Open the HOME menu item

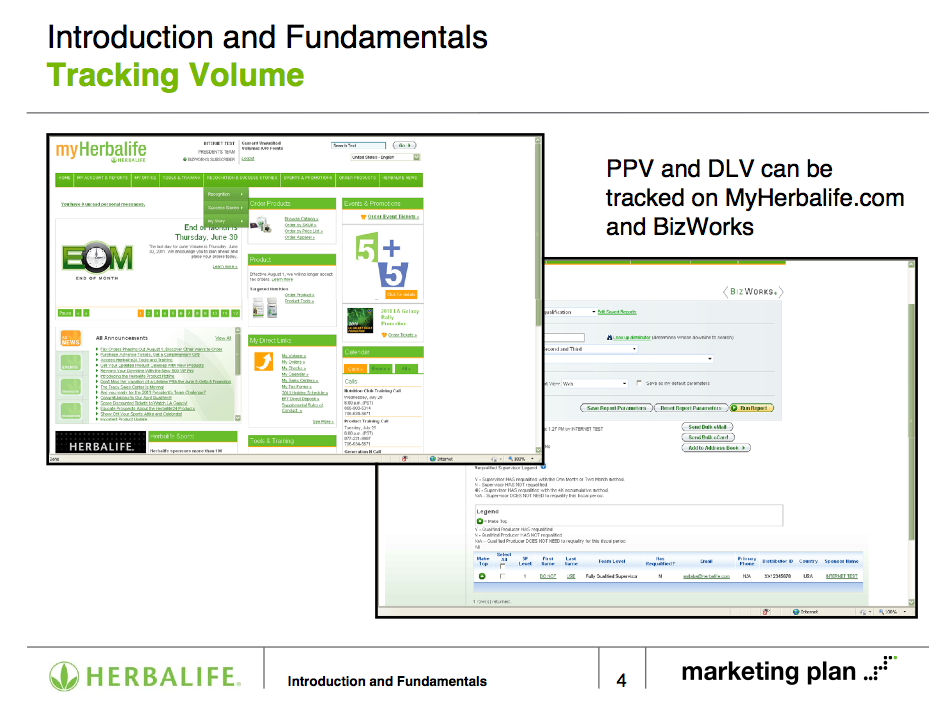[x=65, y=178]
